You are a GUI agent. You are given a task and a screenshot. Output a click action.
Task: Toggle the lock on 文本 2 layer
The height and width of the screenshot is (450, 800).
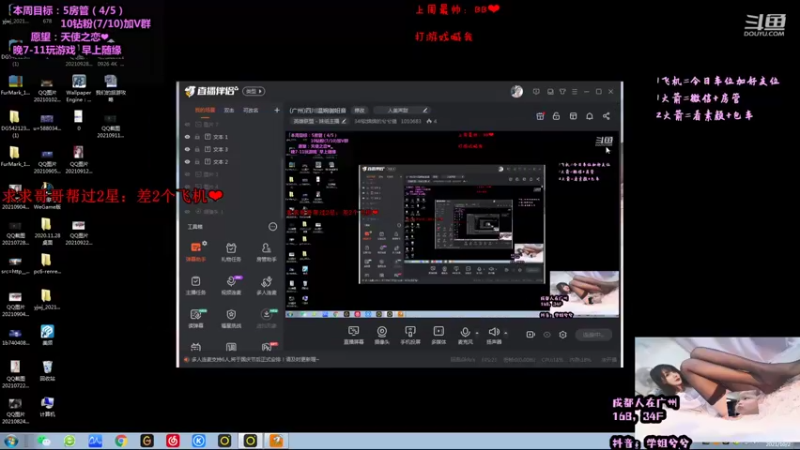coord(197,162)
